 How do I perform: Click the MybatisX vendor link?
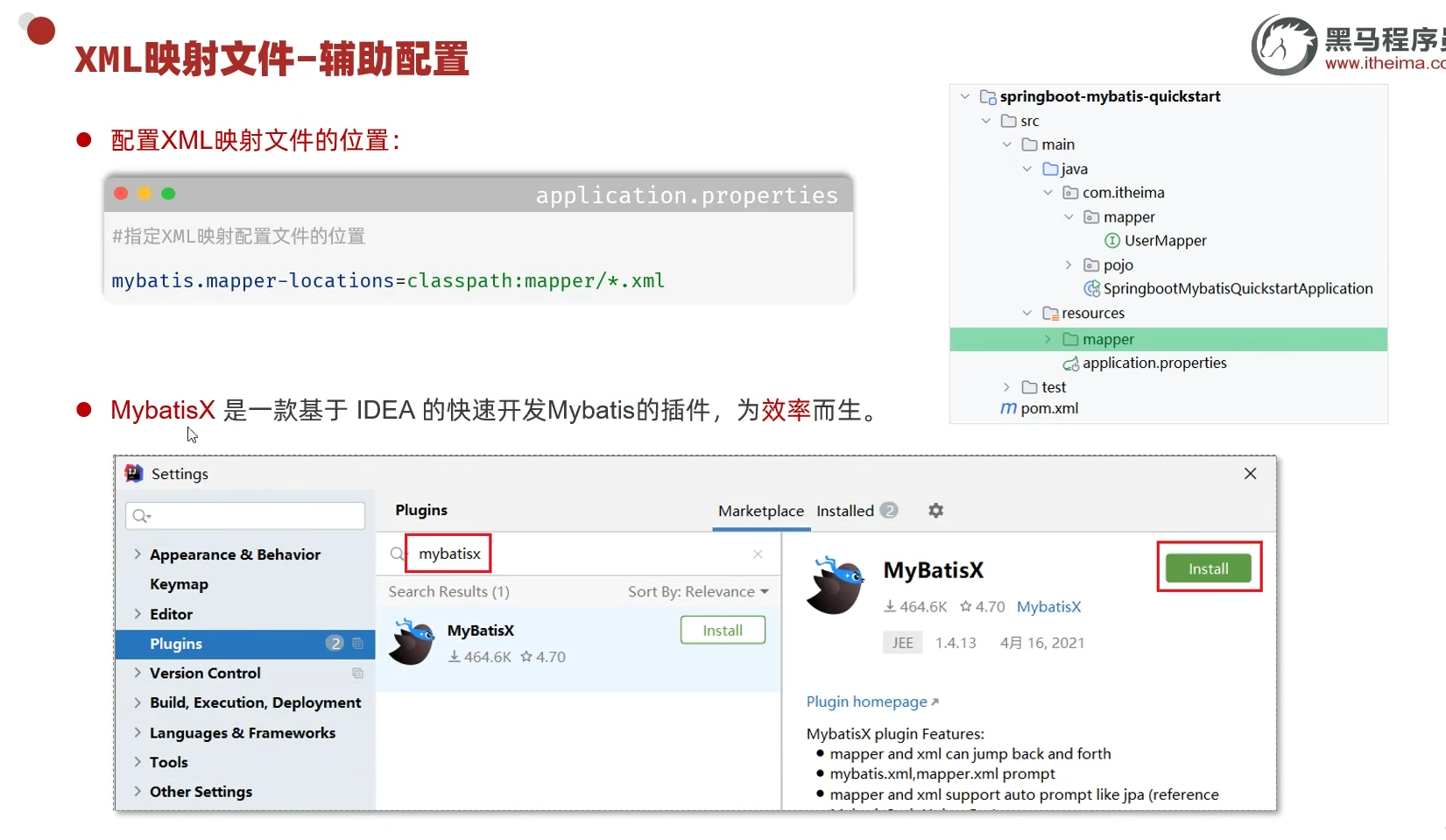point(1048,607)
